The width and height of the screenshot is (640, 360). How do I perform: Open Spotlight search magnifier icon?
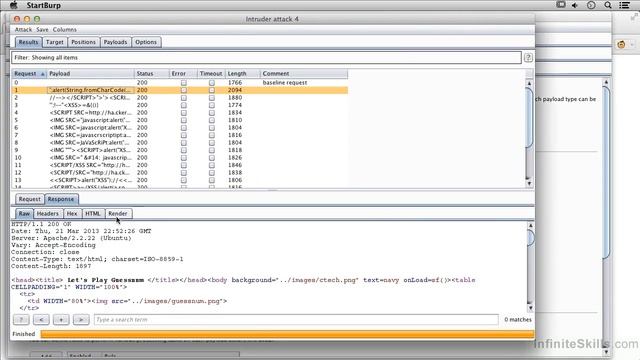[608, 5]
